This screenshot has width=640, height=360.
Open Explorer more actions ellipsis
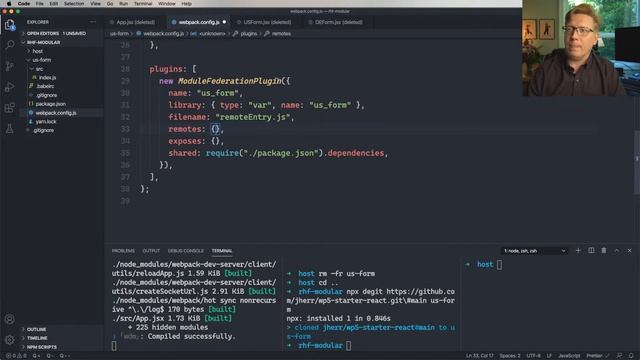[93, 22]
